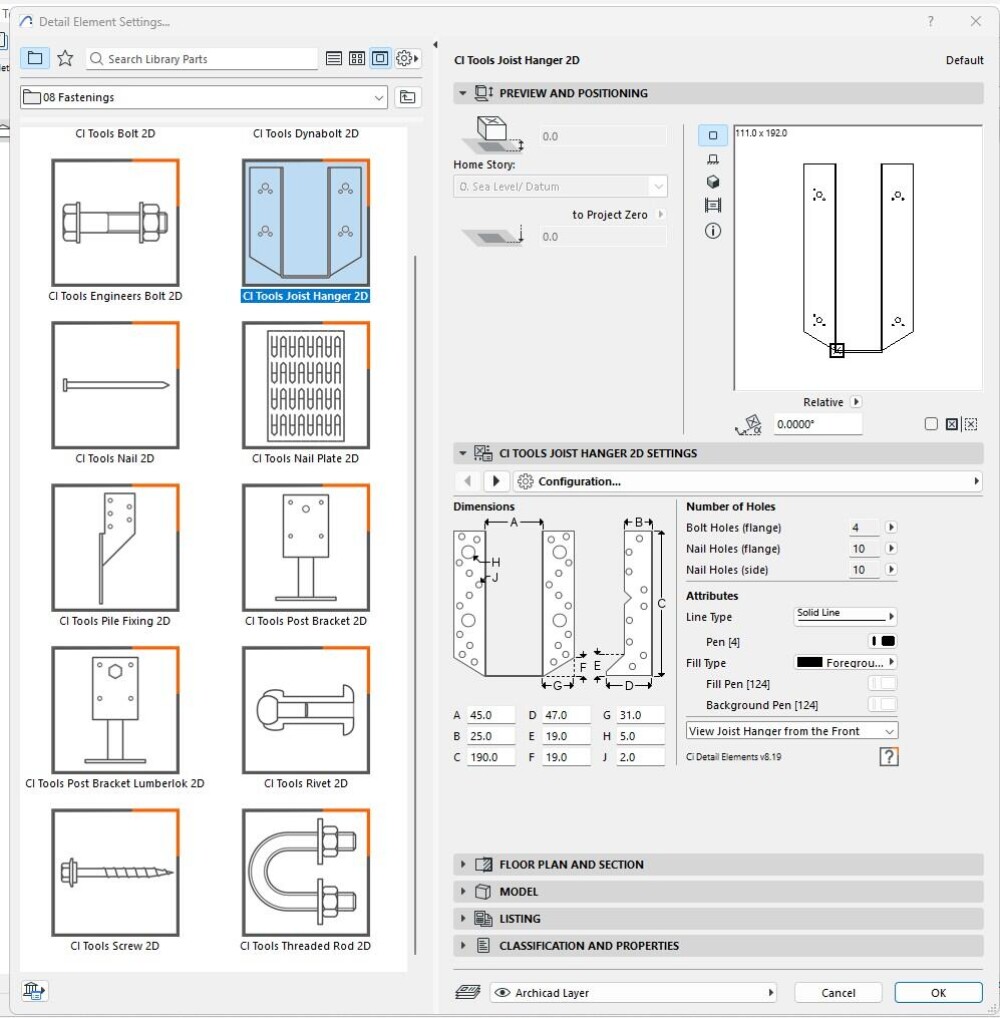
Task: Toggle the Background Pen [124] switch
Action: 882,705
